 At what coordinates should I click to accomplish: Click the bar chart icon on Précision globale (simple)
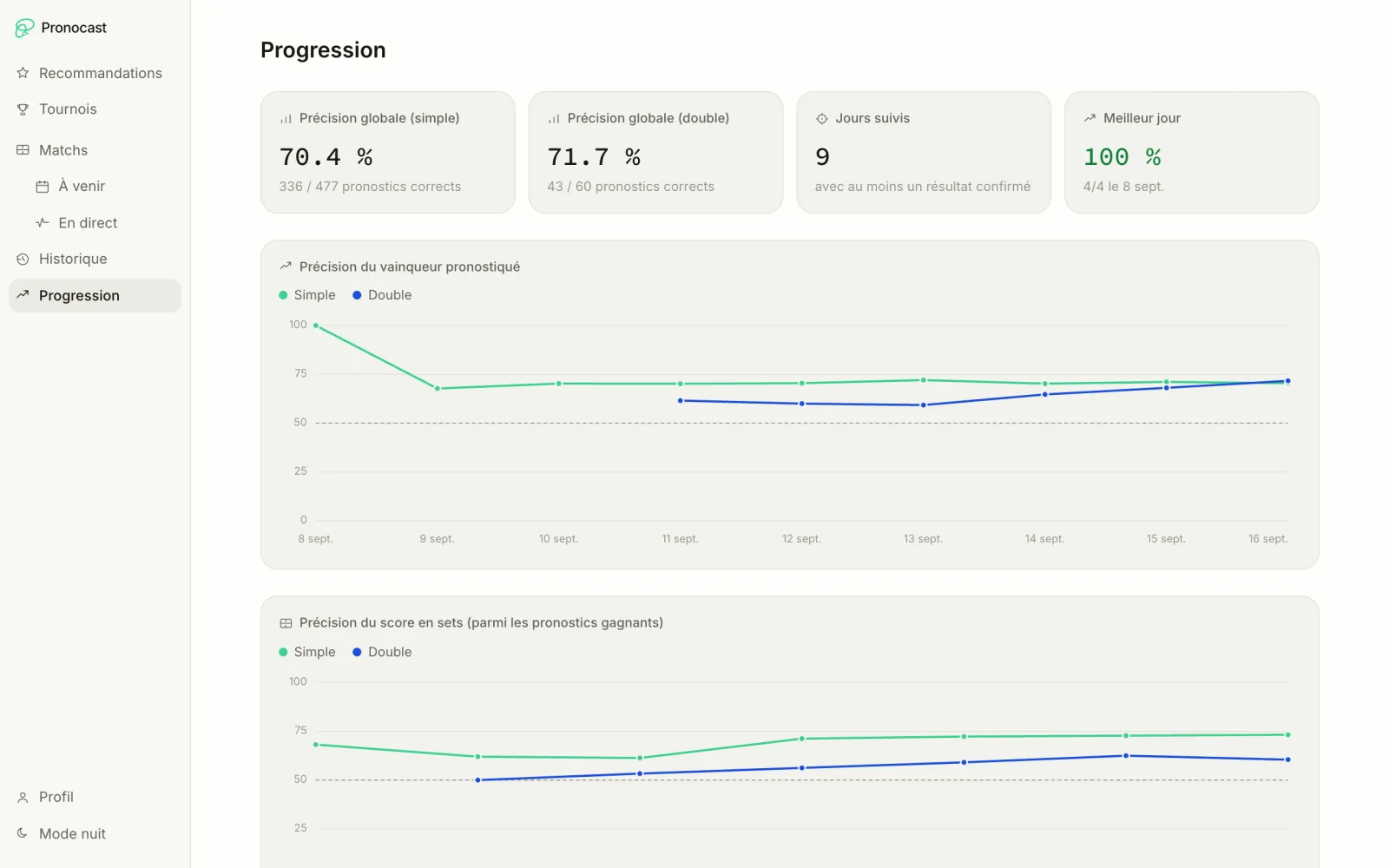(286, 119)
